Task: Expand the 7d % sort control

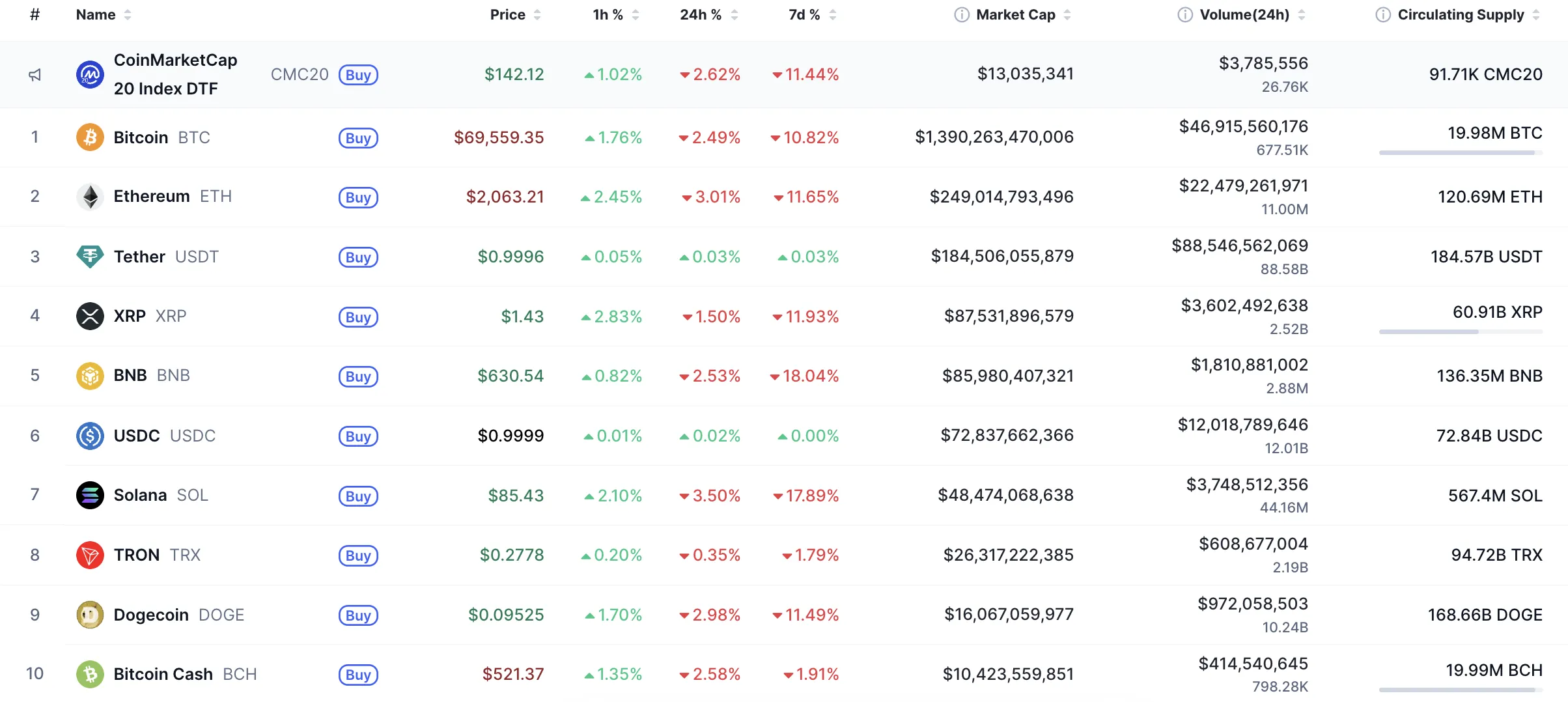Action: click(833, 14)
